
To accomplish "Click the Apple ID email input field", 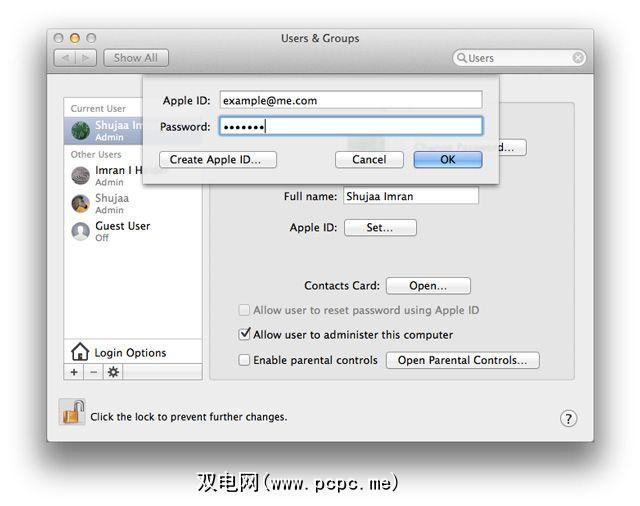I will pyautogui.click(x=351, y=100).
